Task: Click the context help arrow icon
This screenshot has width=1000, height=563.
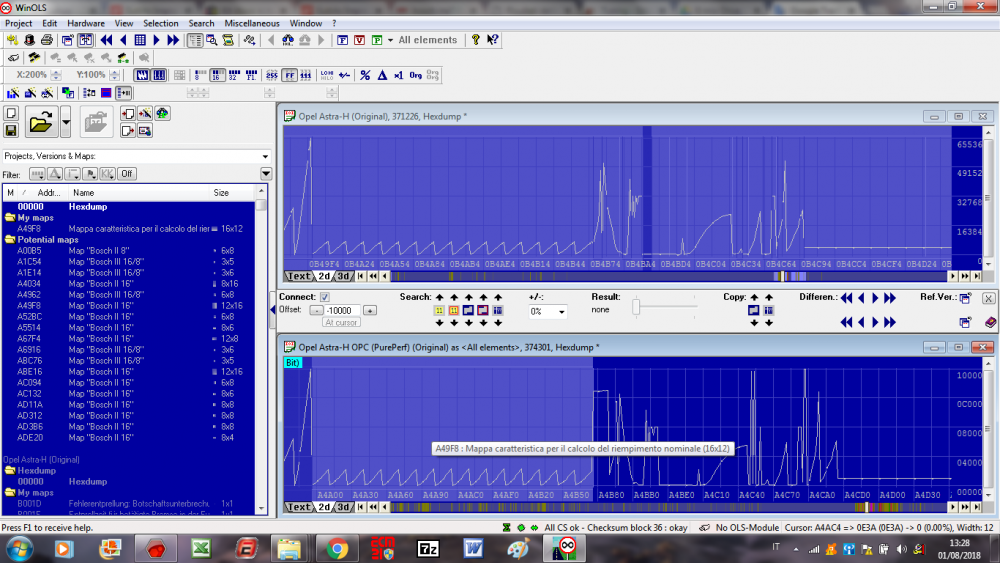Action: (492, 40)
